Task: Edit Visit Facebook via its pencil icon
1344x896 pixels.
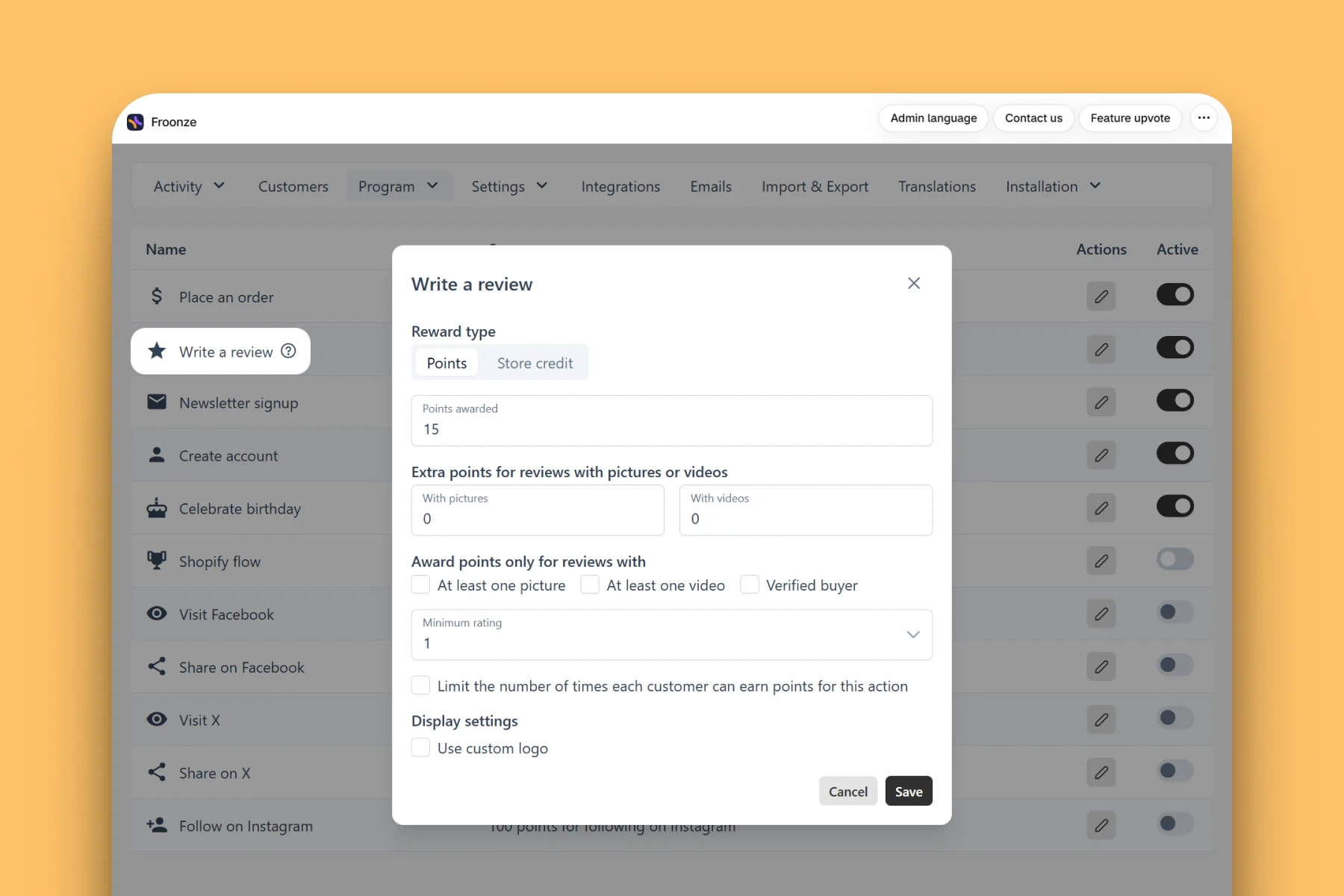Action: point(1101,615)
